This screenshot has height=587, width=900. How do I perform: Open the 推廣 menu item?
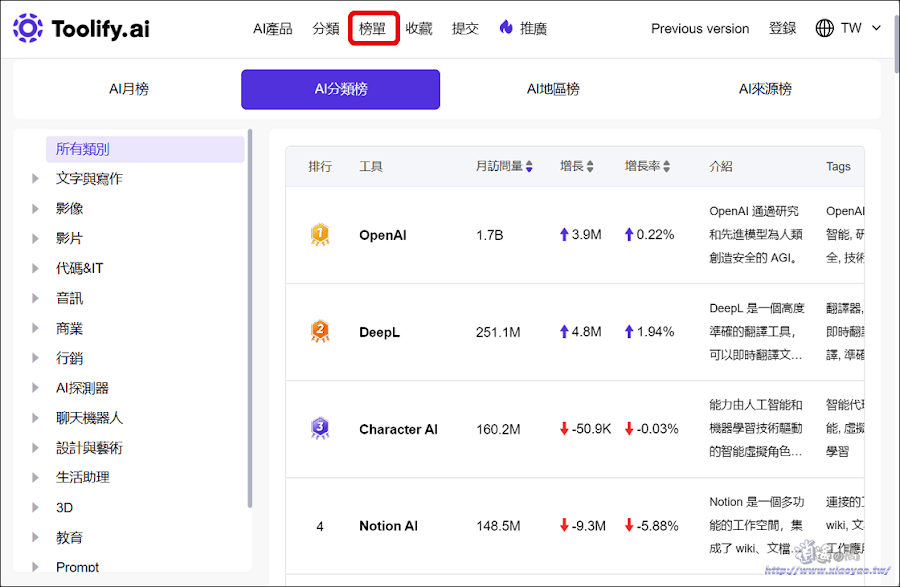click(533, 28)
